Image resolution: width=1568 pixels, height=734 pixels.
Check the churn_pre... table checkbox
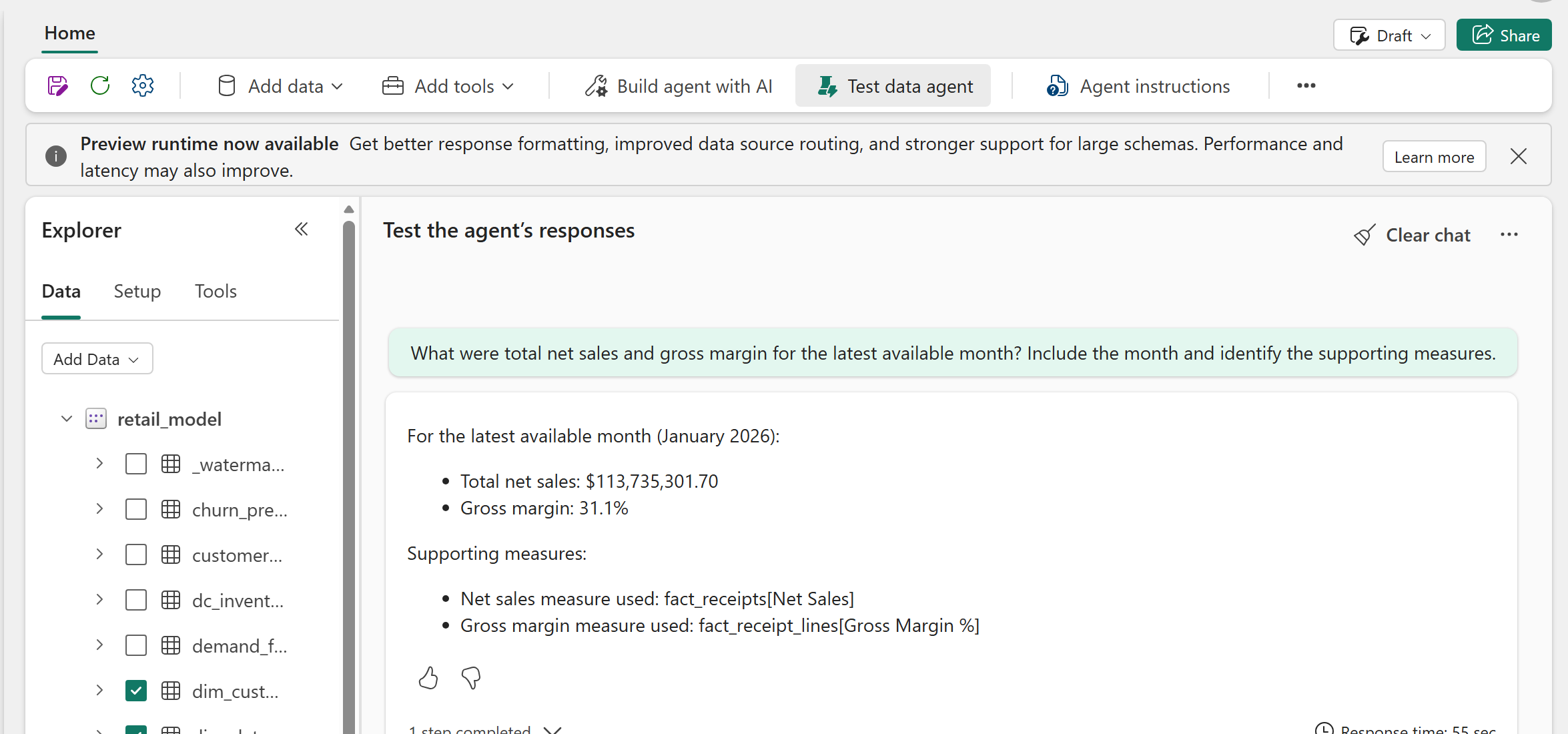point(136,510)
